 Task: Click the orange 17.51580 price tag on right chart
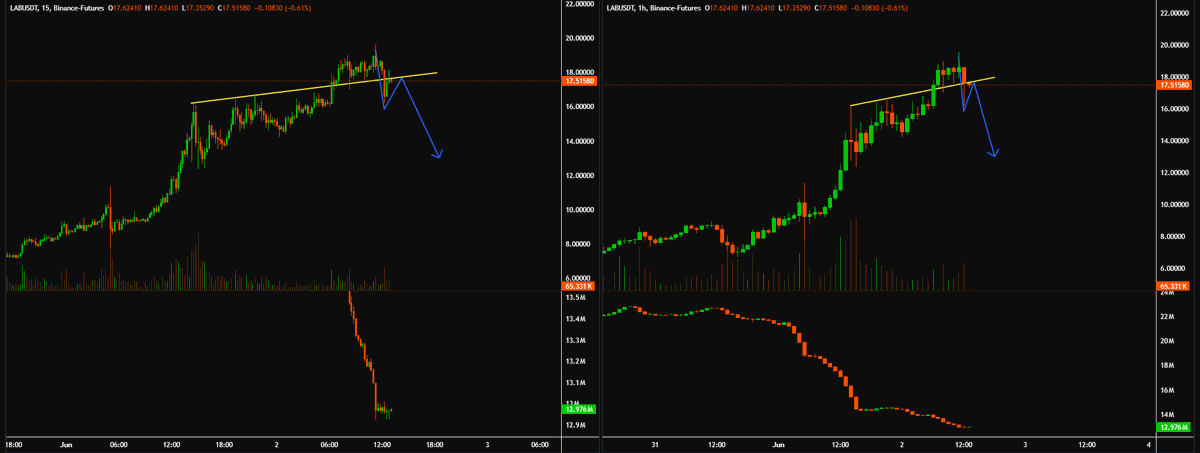point(1174,85)
